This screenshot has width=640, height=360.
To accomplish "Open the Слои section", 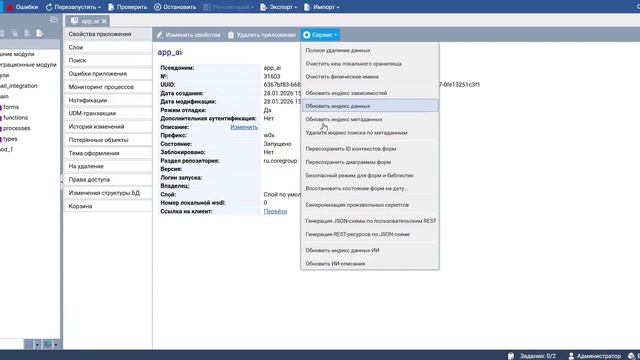I will pos(108,47).
